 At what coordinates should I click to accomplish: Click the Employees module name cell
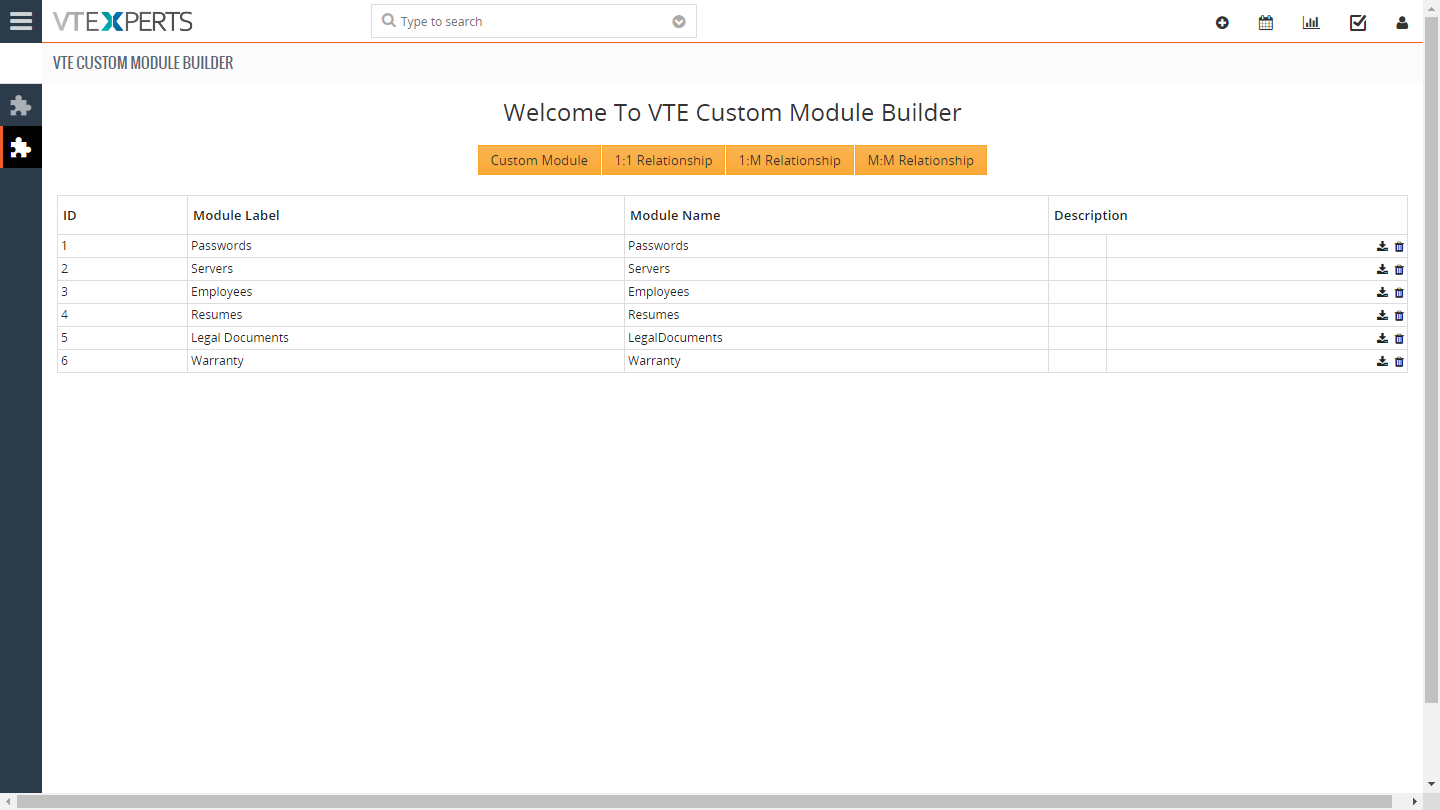tap(836, 292)
